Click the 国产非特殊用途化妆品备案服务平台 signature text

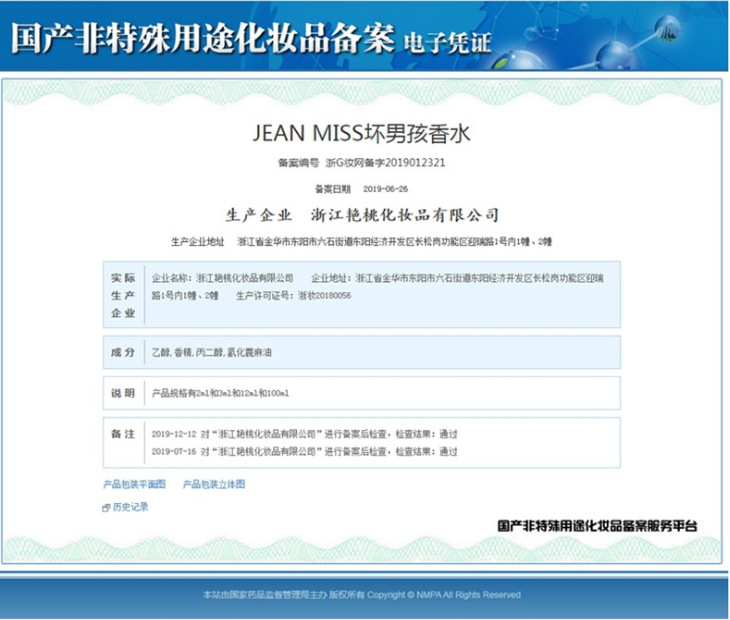597,526
